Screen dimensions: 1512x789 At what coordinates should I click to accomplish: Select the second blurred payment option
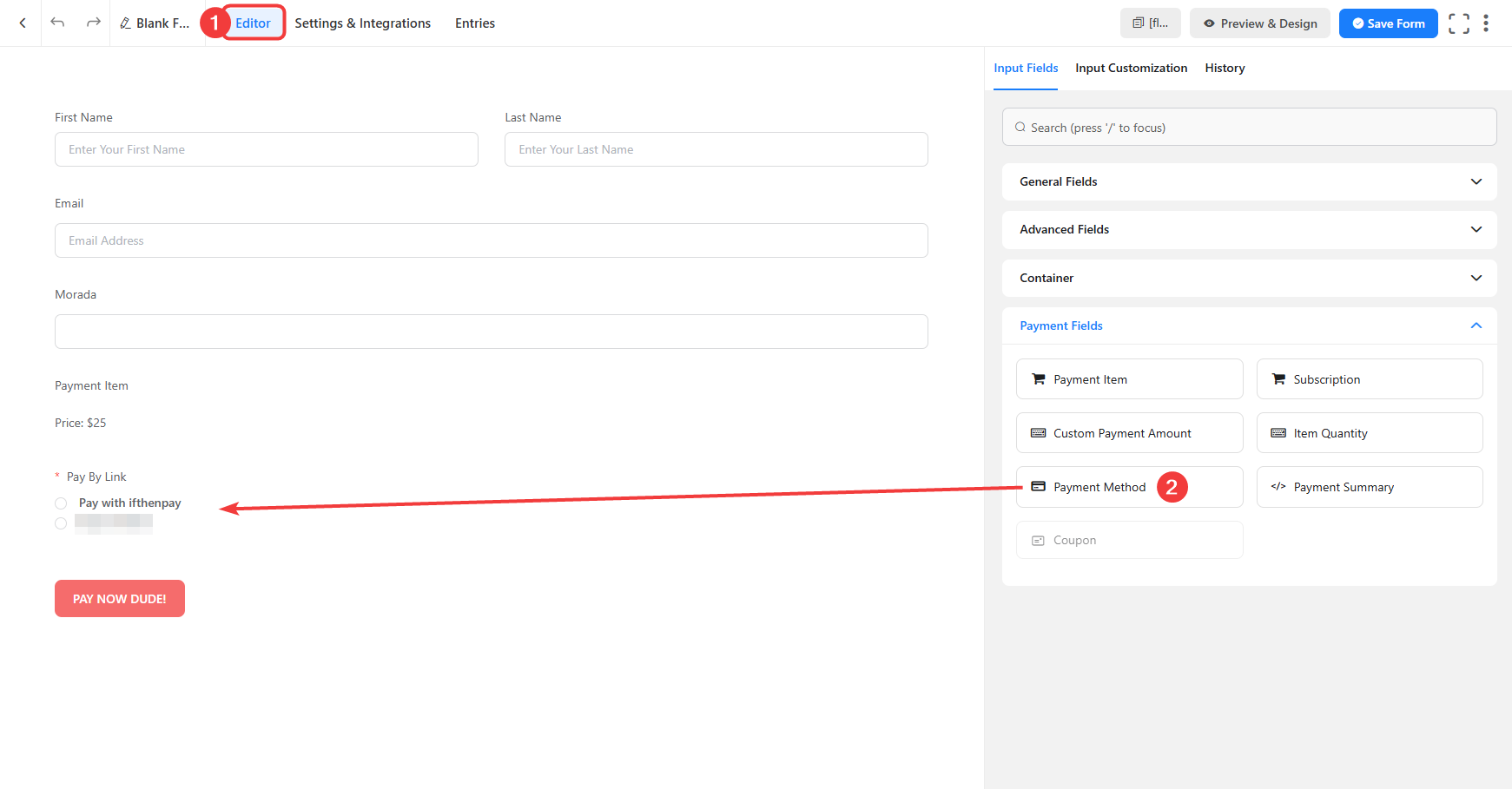(61, 523)
